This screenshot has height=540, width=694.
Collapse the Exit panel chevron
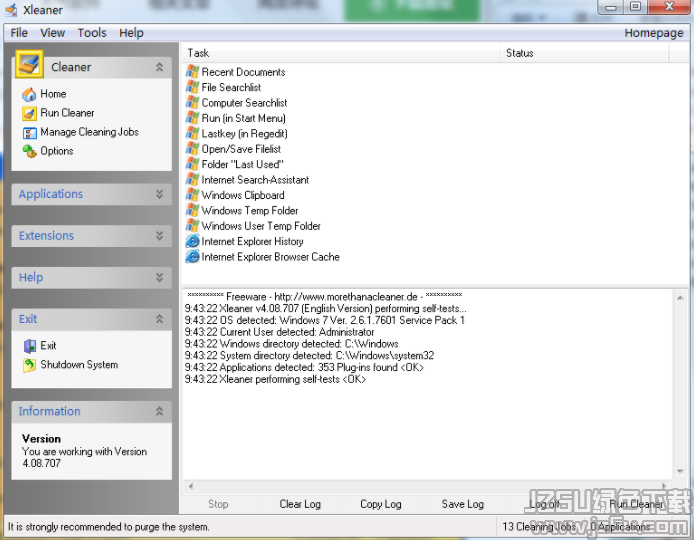coord(159,319)
